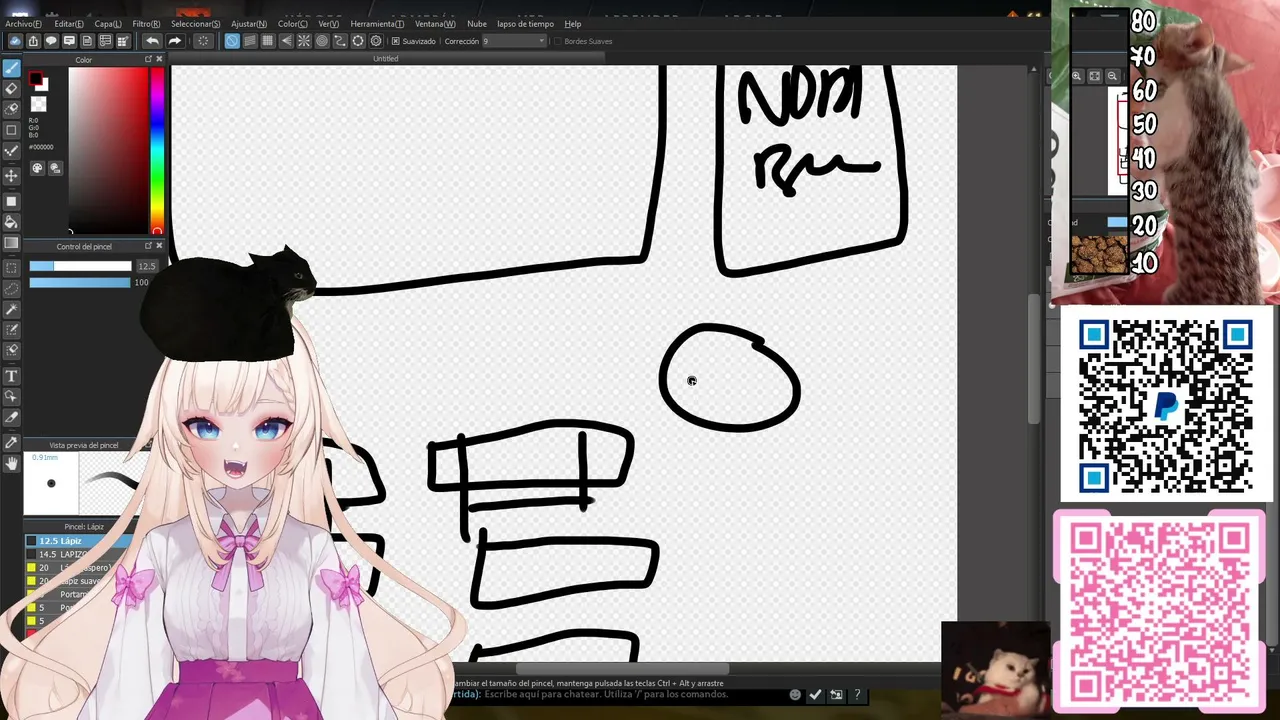Screen dimensions: 1280x720
Task: Undock the Control del pincel panel
Action: 148,246
